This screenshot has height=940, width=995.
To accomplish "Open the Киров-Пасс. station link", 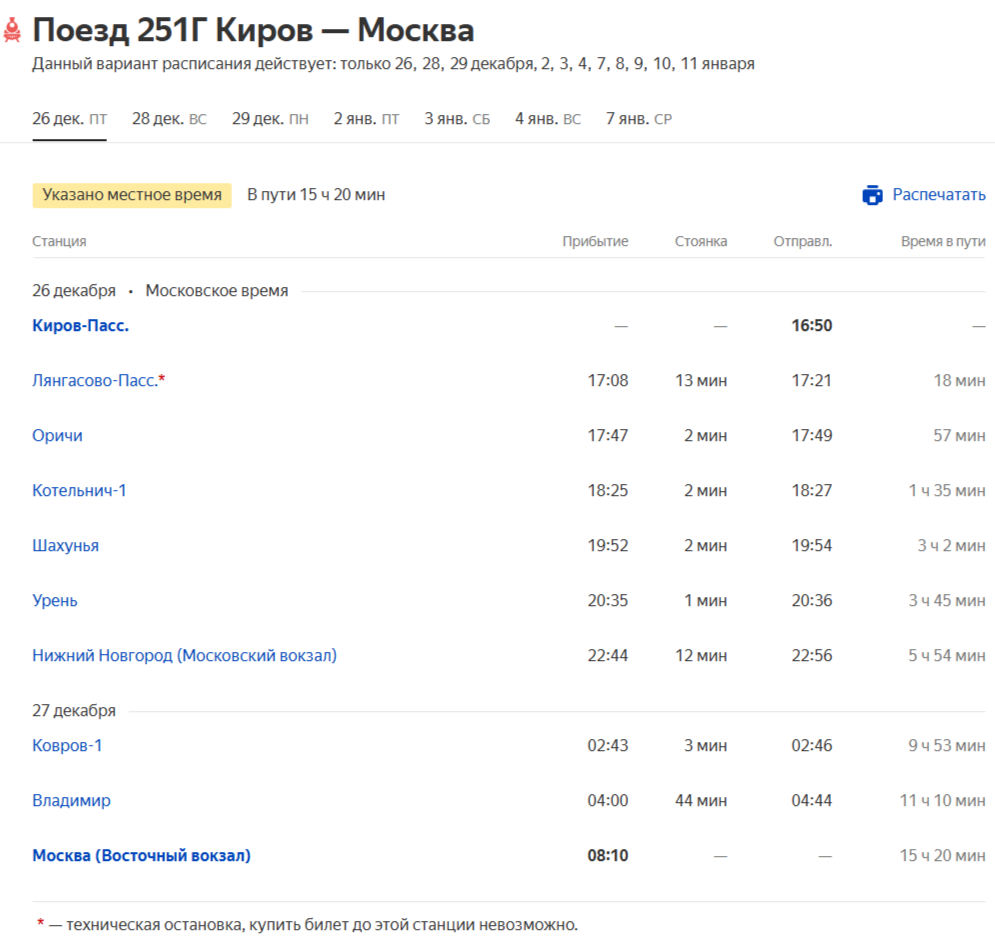I will 80,326.
